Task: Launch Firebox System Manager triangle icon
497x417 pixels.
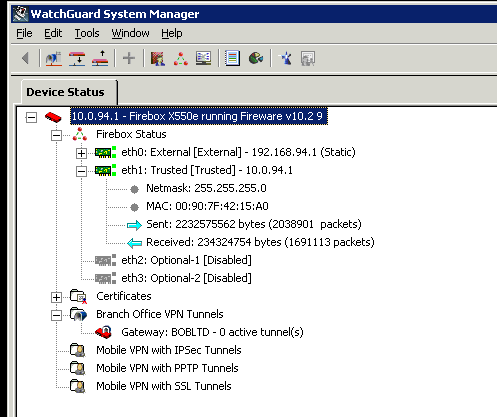Action: [x=181, y=59]
